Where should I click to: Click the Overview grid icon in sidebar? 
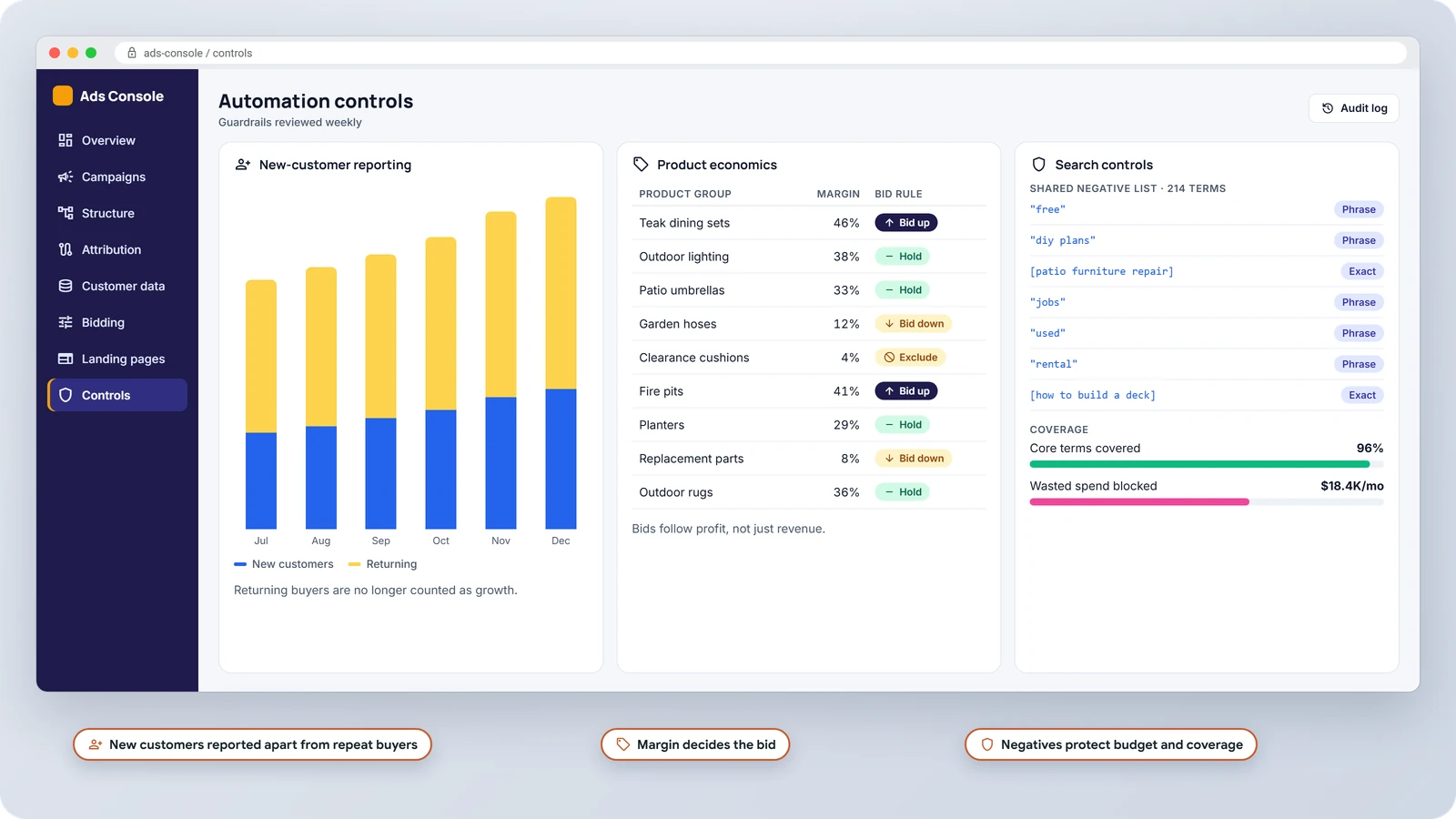pos(66,140)
